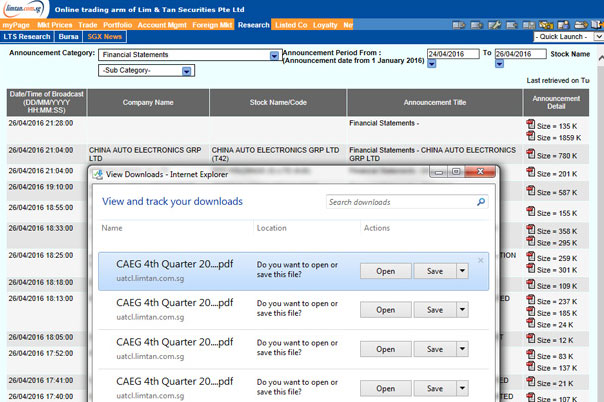604x402 pixels.
Task: Open PDF icon sized 259 K
Action: click(x=531, y=257)
